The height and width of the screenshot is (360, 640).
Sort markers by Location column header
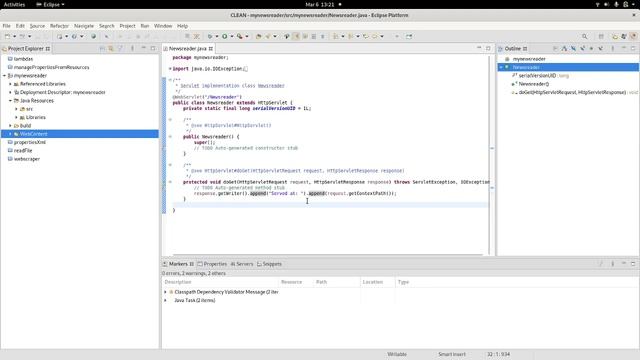378,282
